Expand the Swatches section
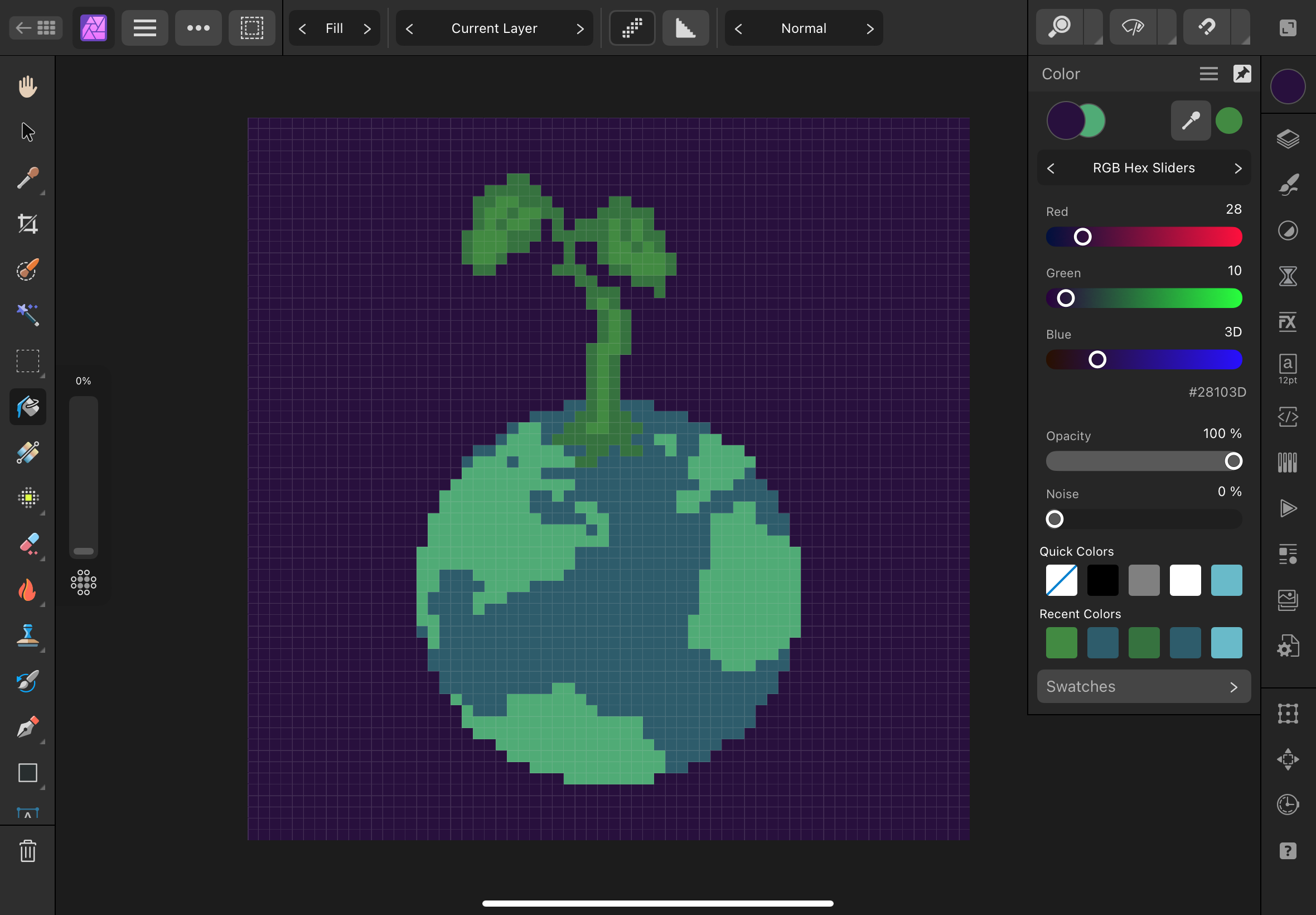This screenshot has width=1316, height=915. pyautogui.click(x=1233, y=687)
